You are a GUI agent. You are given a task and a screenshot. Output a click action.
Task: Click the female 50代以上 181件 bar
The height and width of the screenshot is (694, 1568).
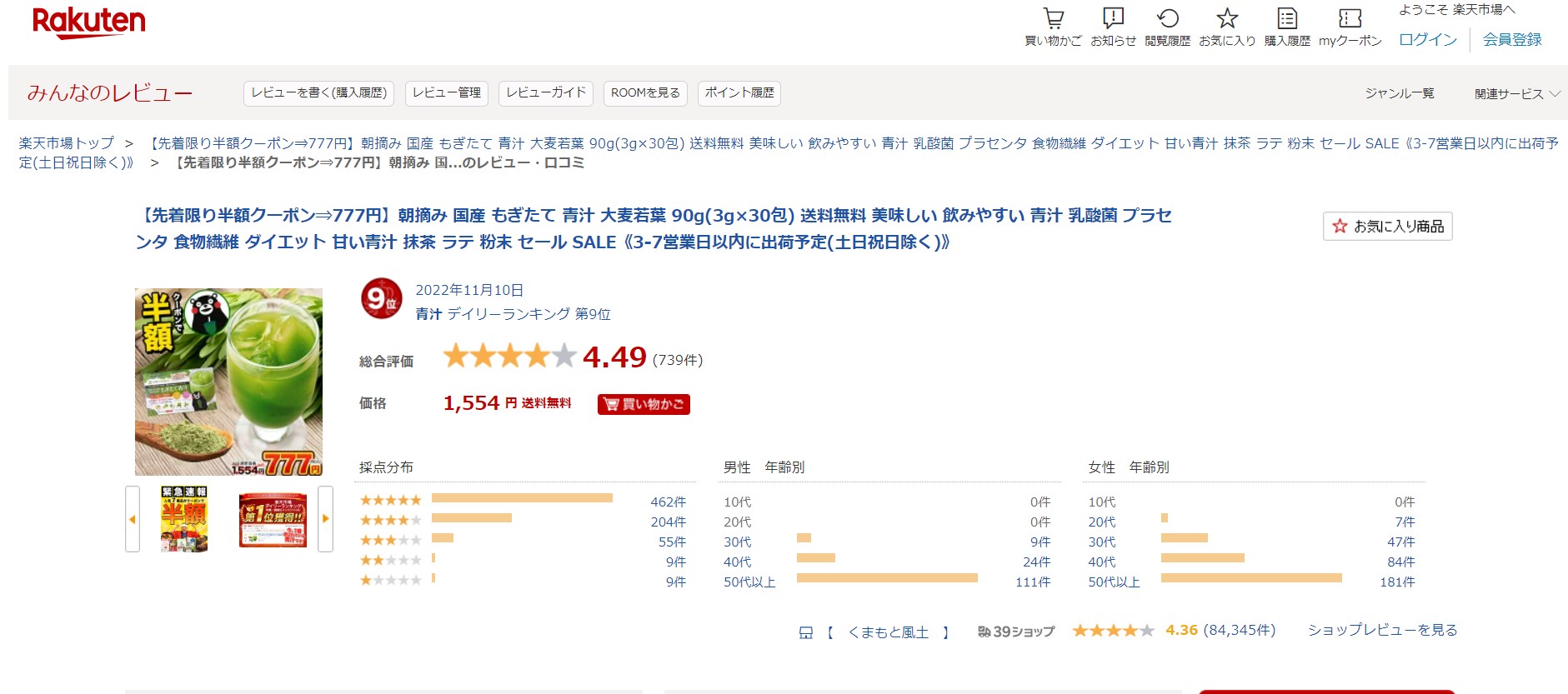(1251, 577)
